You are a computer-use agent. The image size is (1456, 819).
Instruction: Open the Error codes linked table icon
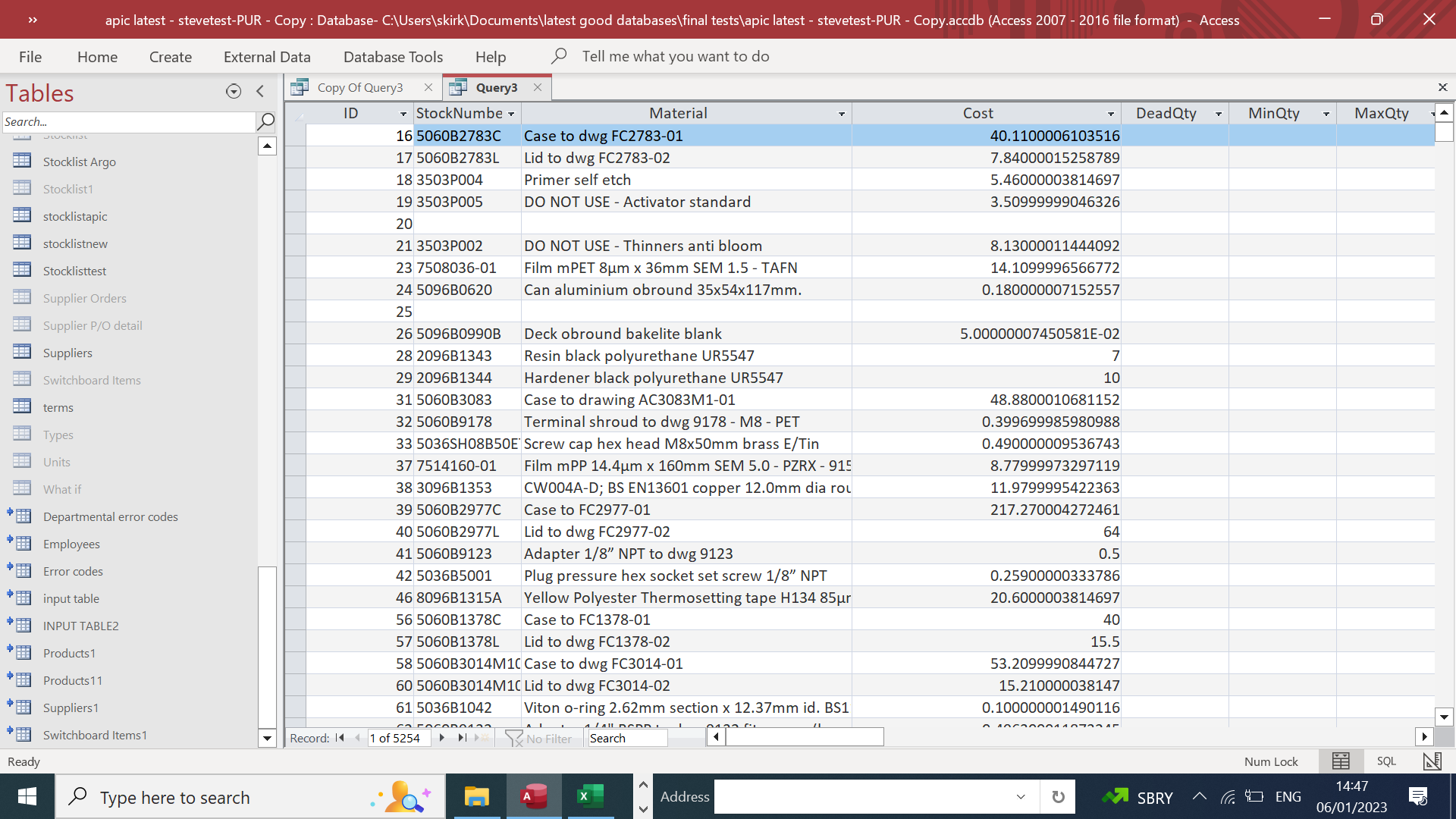[20, 570]
